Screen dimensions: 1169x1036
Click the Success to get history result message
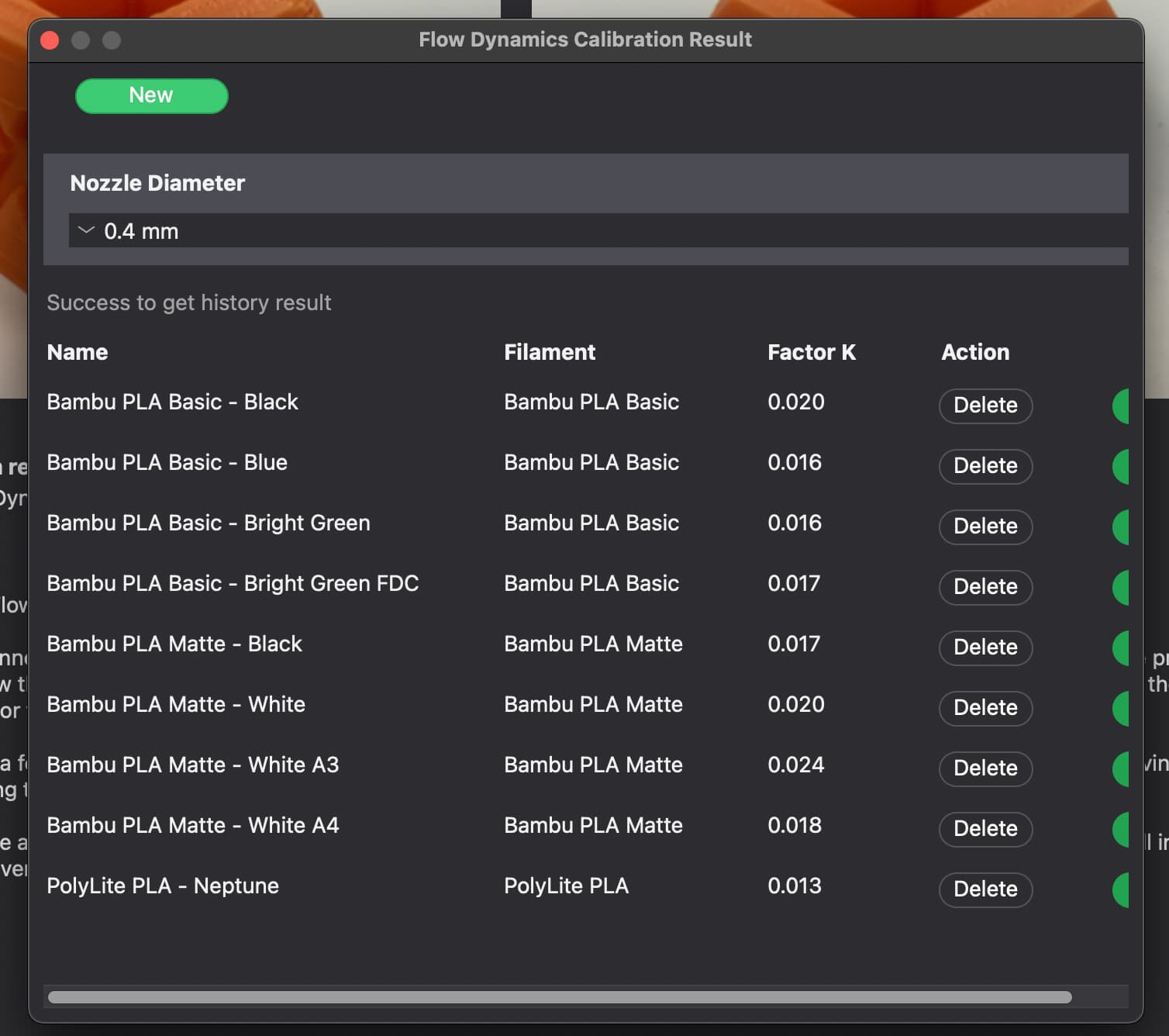tap(189, 302)
